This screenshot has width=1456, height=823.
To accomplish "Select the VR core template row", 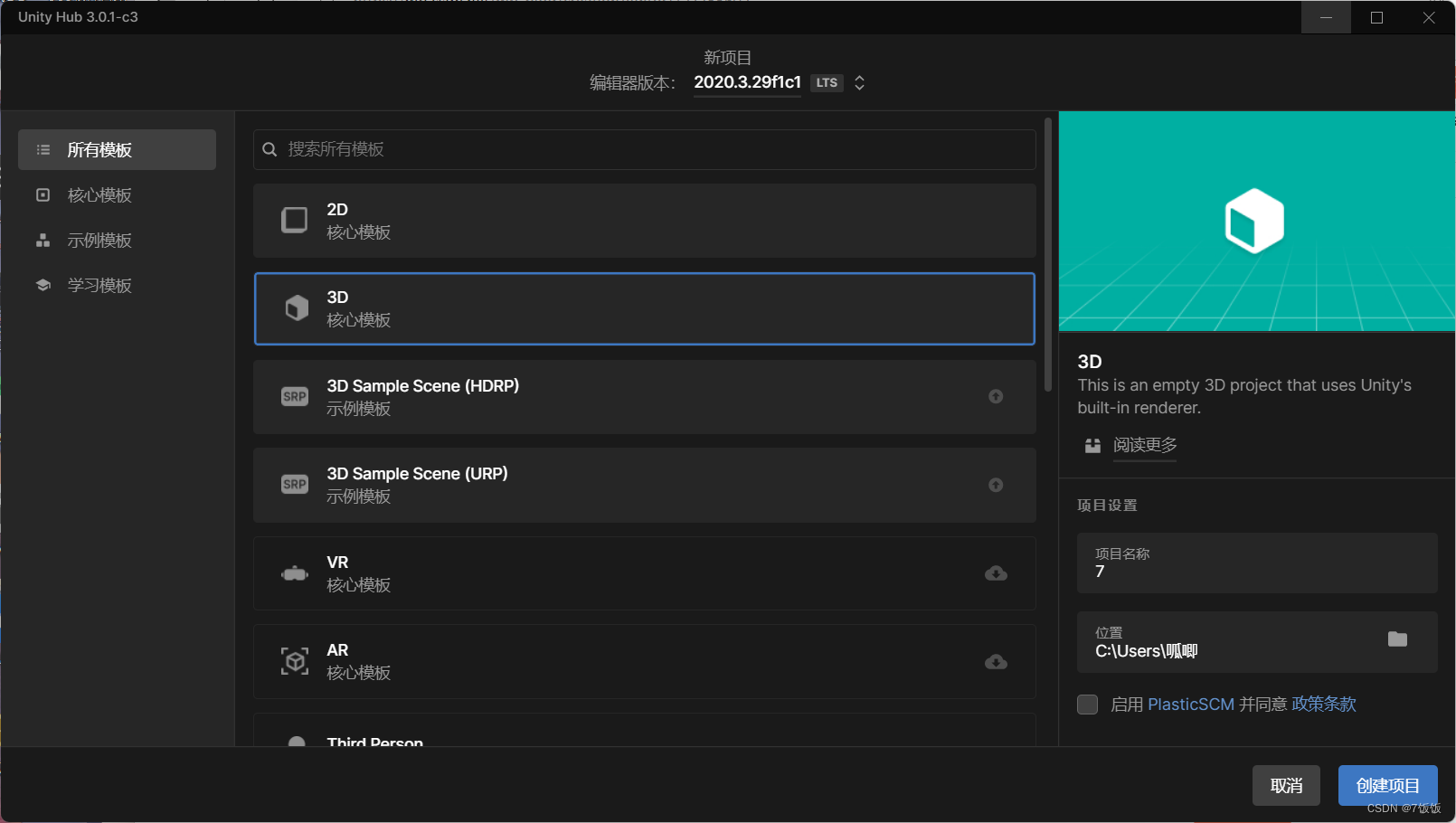I will (644, 573).
